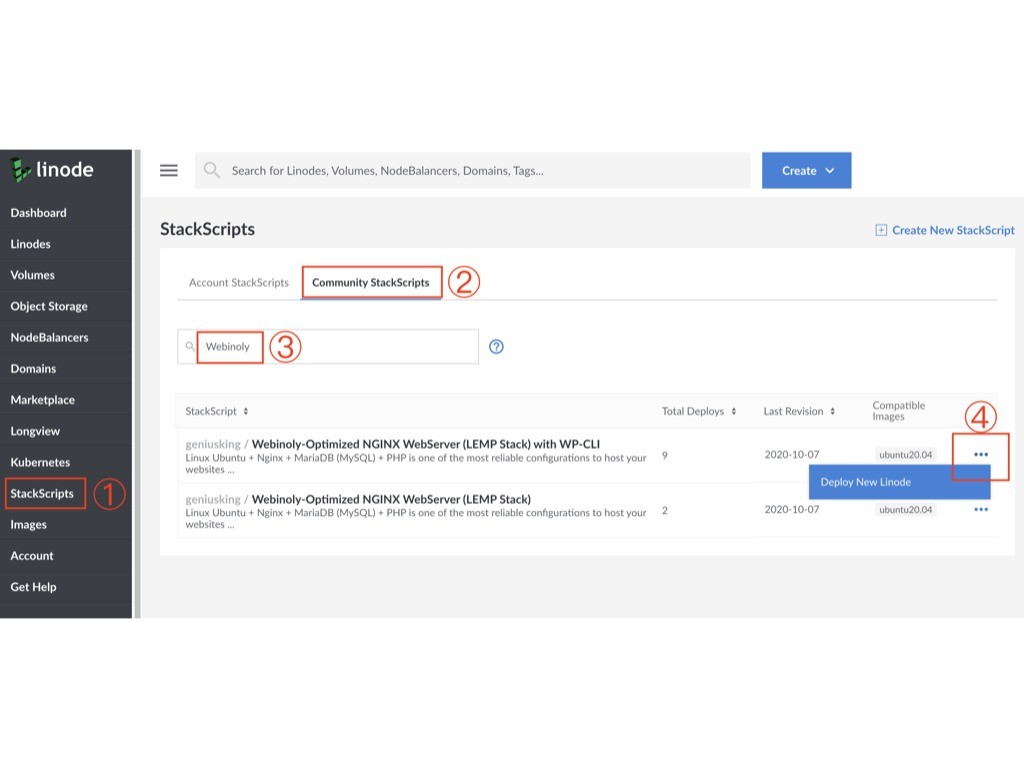Image resolution: width=1024 pixels, height=768 pixels.
Task: Click geniusking author in second row
Action: point(213,500)
